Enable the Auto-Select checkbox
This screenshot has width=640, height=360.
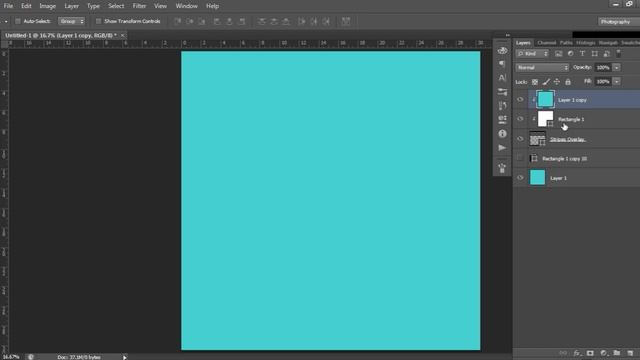pyautogui.click(x=18, y=21)
